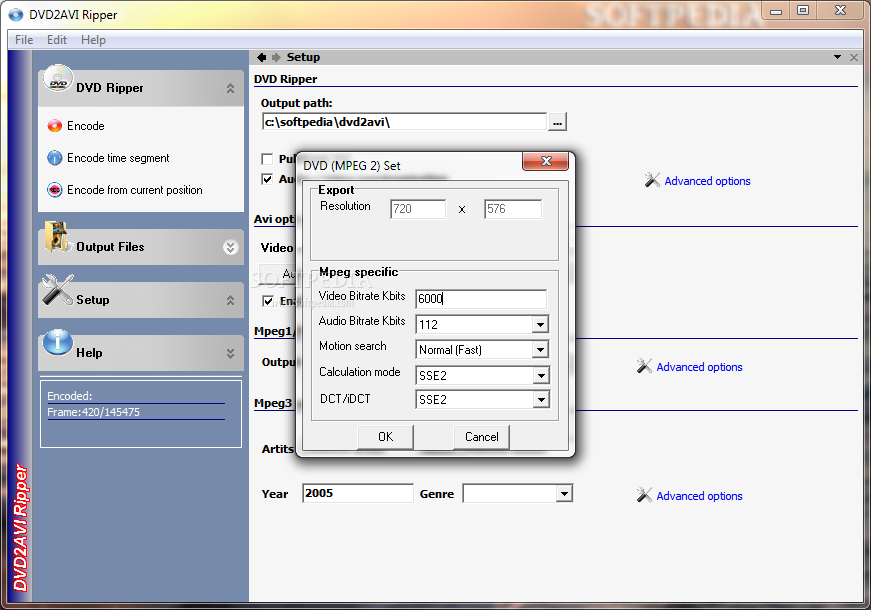Click the back arrow in Setup header
This screenshot has width=871, height=610.
[261, 57]
